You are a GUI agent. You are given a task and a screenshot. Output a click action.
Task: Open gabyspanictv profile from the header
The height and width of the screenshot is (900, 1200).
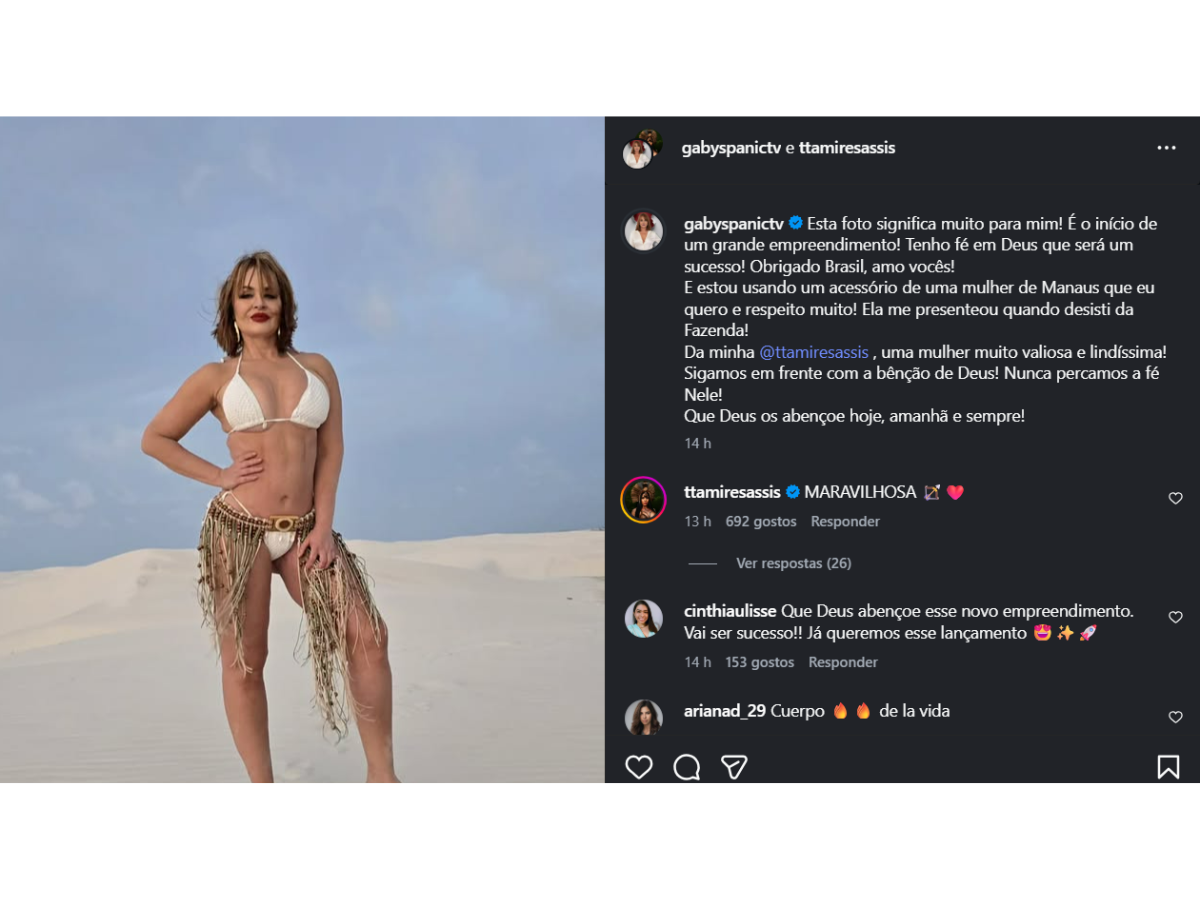[730, 148]
